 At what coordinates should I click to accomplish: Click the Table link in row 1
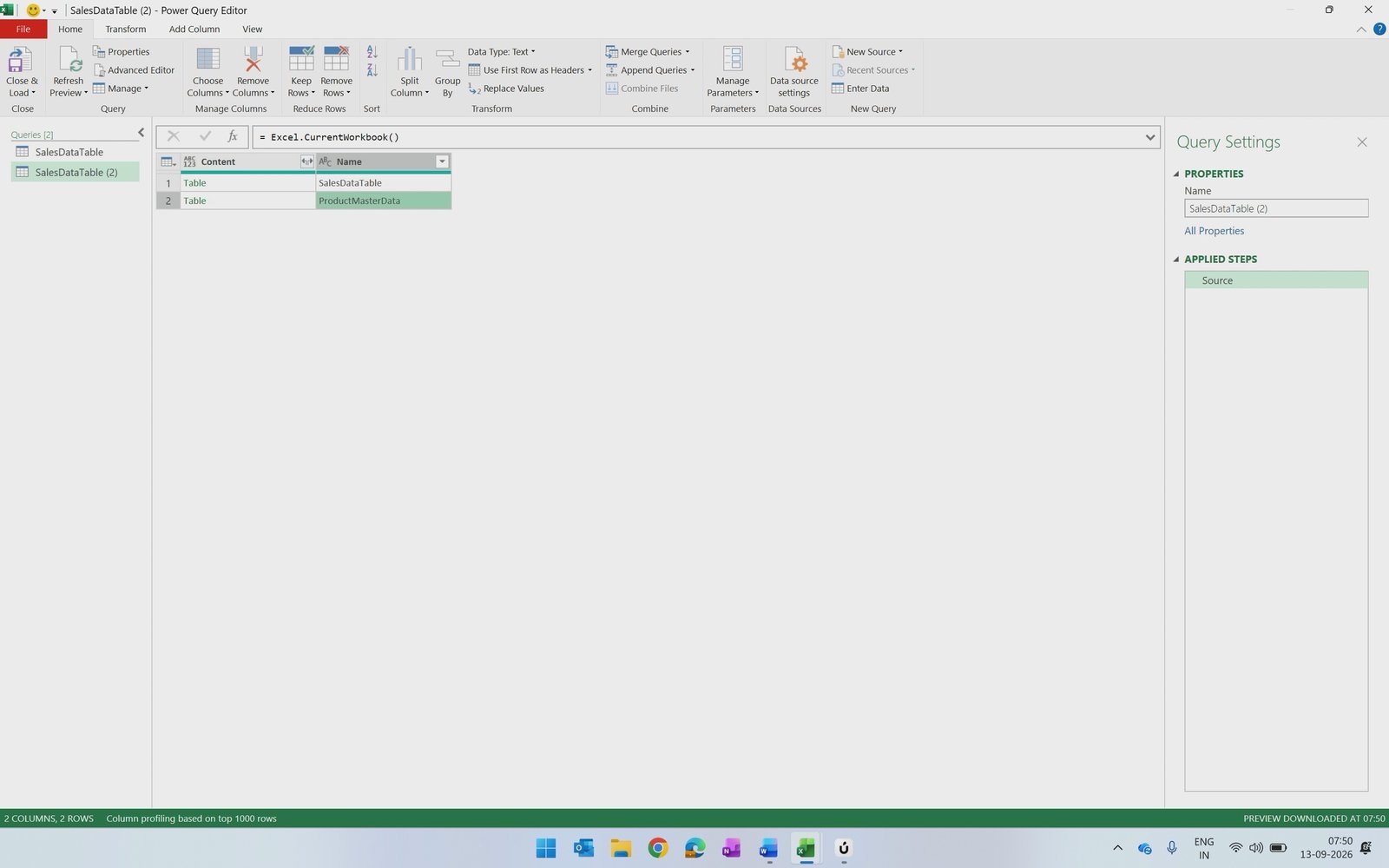click(x=194, y=183)
